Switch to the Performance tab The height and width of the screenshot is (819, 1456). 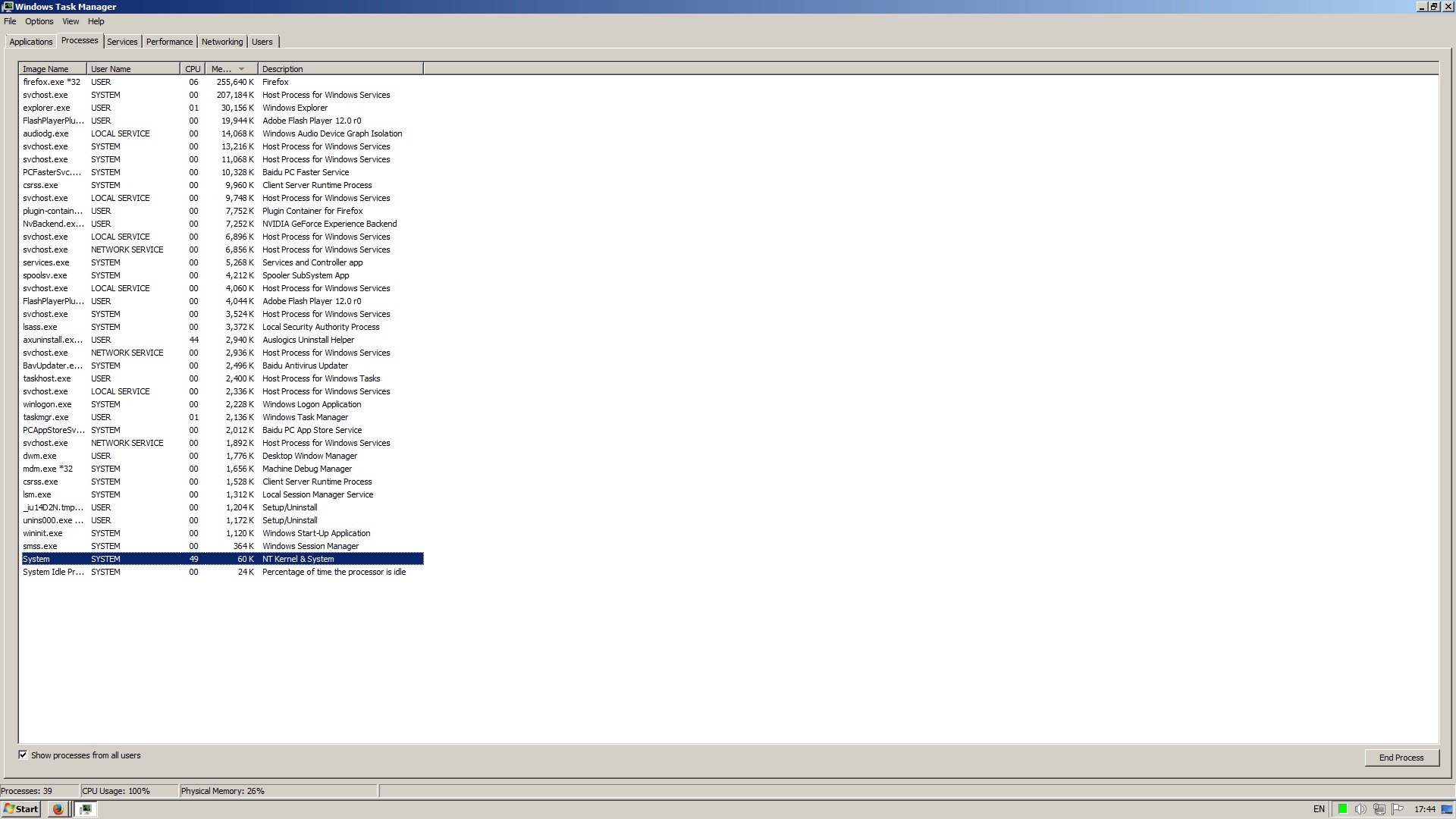coord(169,42)
